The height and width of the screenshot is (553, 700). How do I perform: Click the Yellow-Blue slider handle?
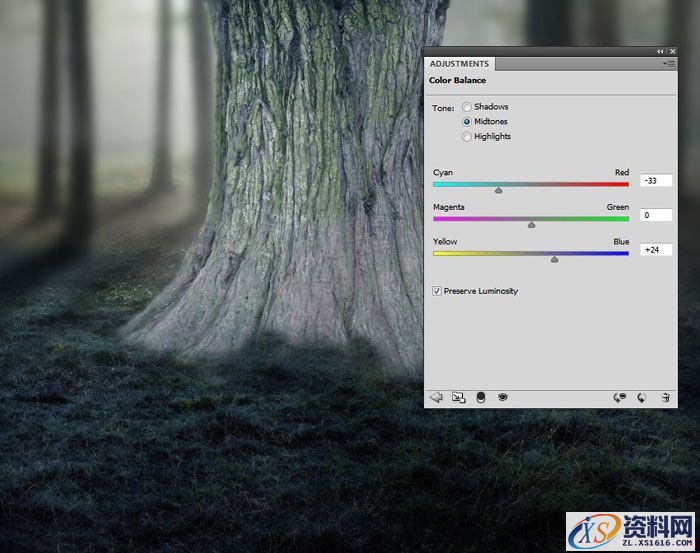pos(555,259)
